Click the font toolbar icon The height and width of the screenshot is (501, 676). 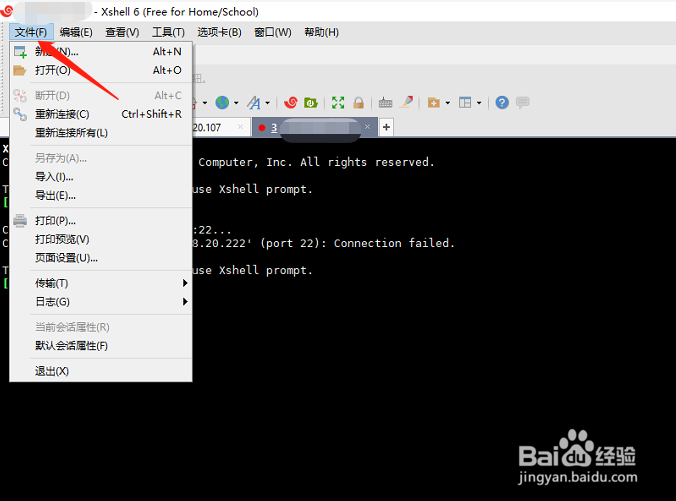tap(254, 103)
